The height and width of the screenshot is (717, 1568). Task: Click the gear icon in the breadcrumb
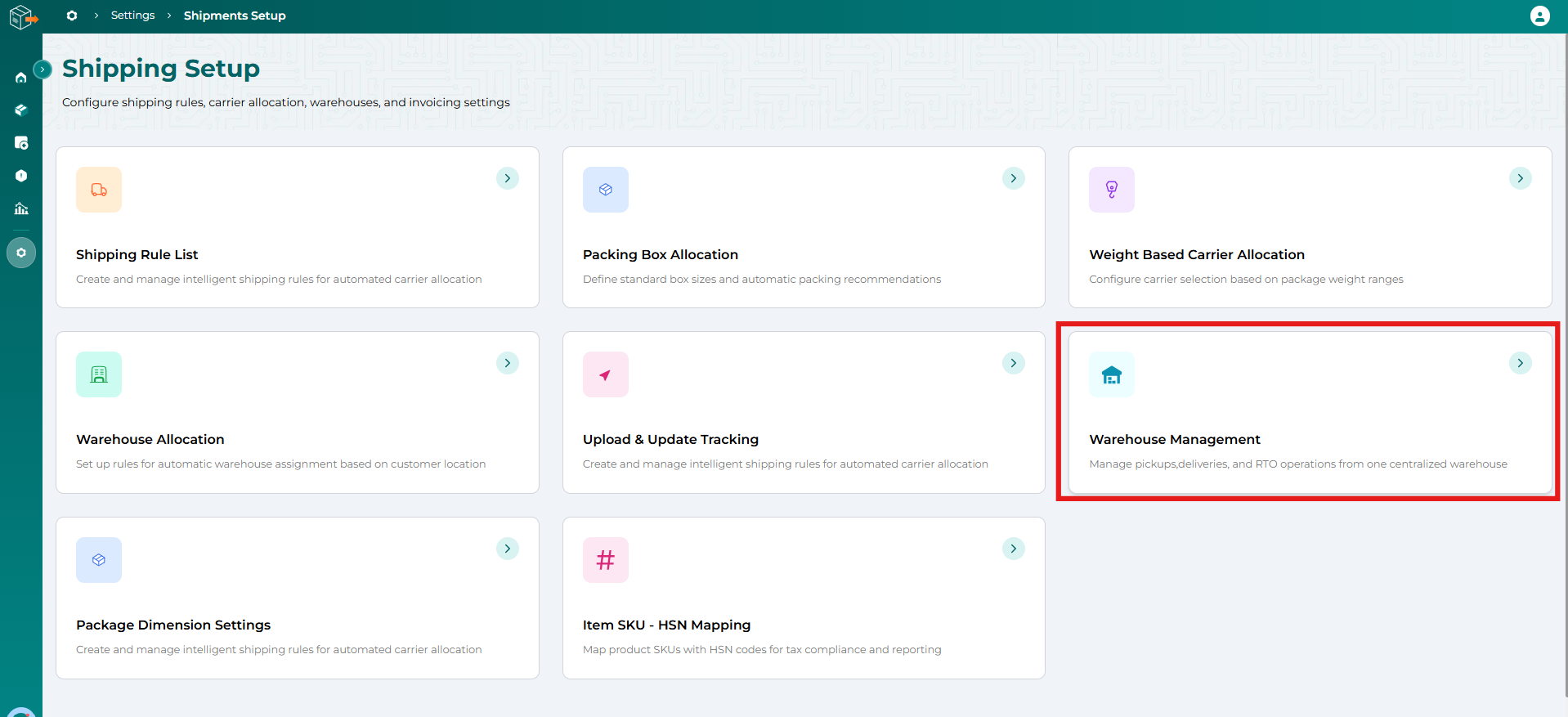tap(72, 16)
